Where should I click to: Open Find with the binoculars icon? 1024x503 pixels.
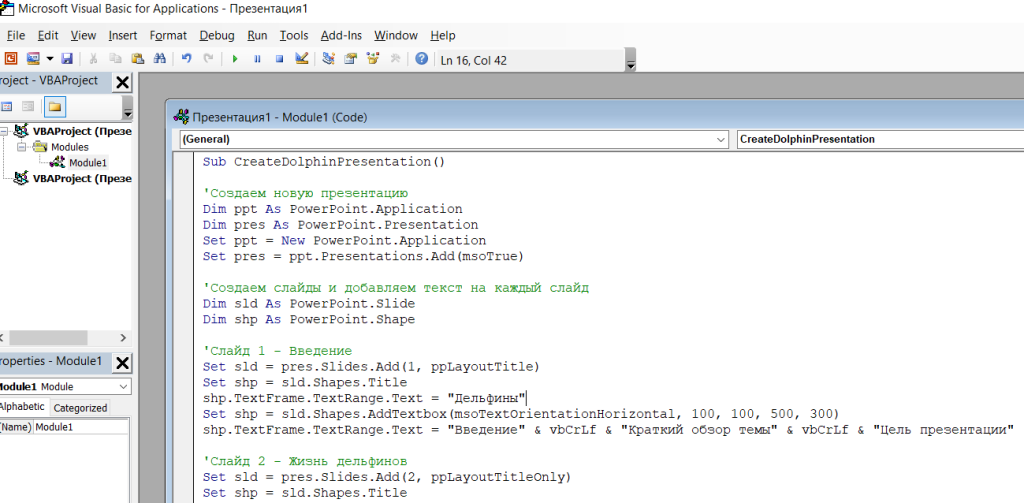pyautogui.click(x=159, y=59)
